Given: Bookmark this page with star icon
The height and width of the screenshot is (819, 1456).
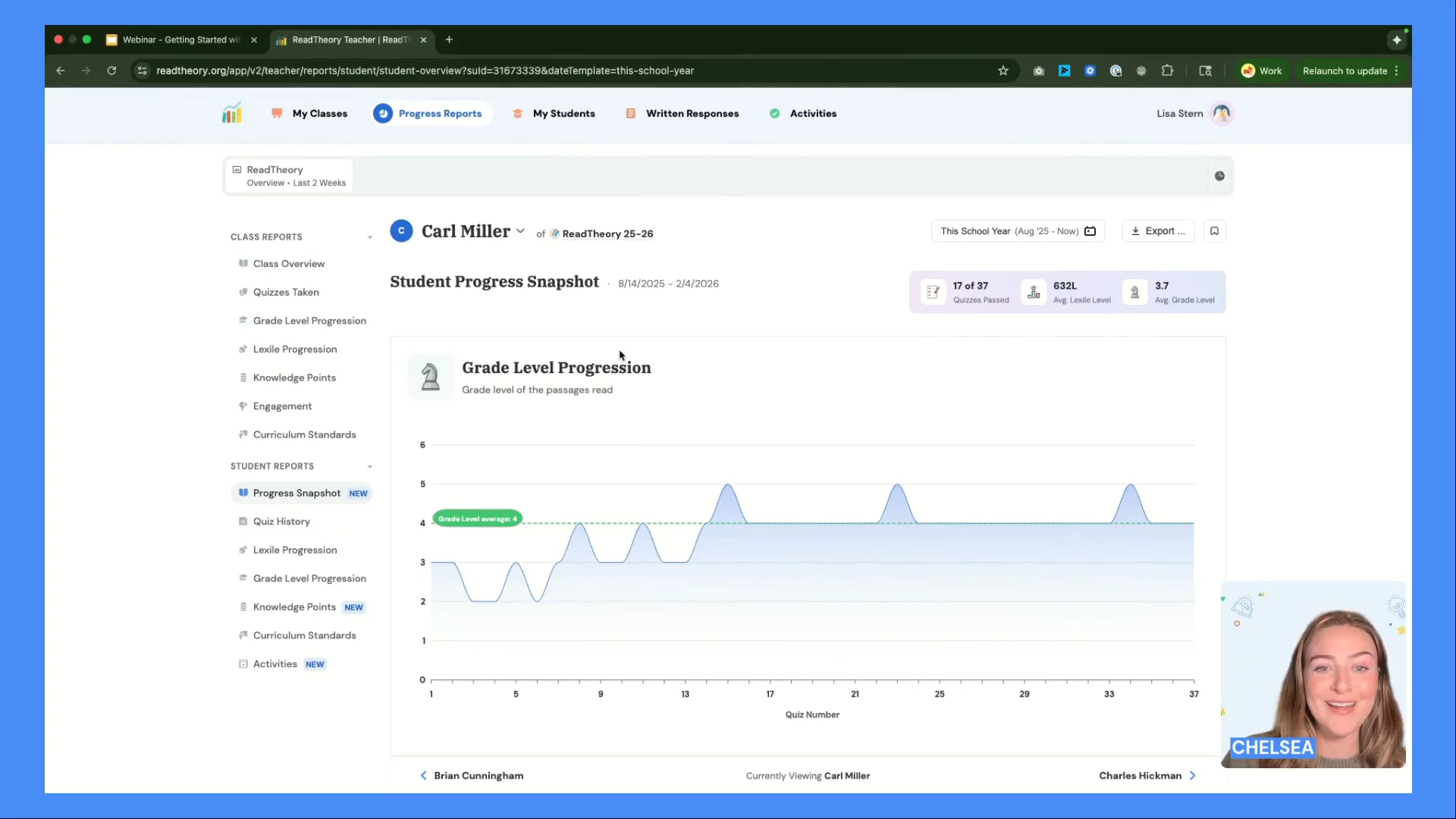Looking at the screenshot, I should (x=1003, y=71).
